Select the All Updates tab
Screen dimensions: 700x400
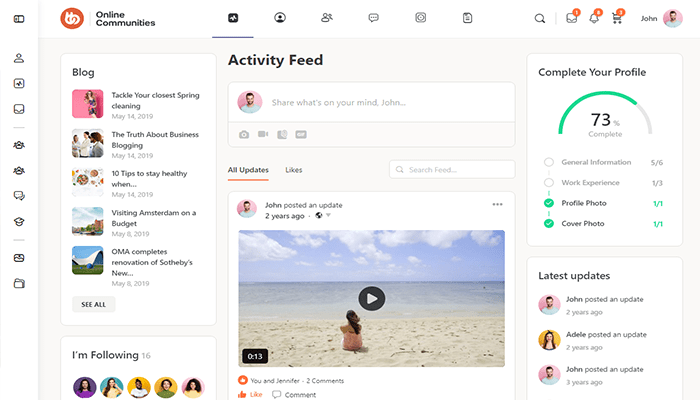(x=248, y=170)
